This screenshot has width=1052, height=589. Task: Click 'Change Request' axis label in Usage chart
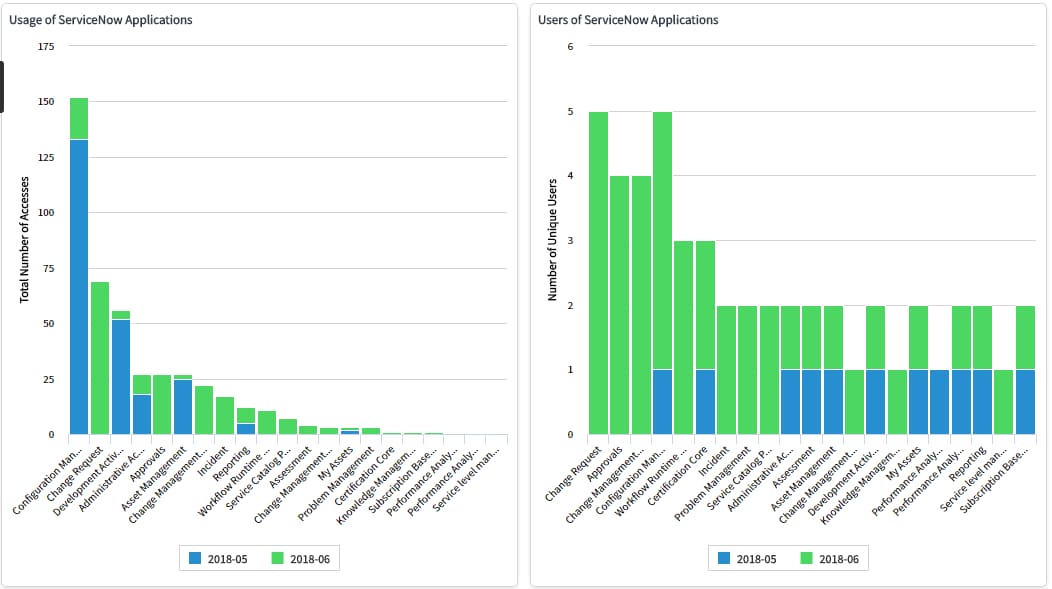pos(75,474)
